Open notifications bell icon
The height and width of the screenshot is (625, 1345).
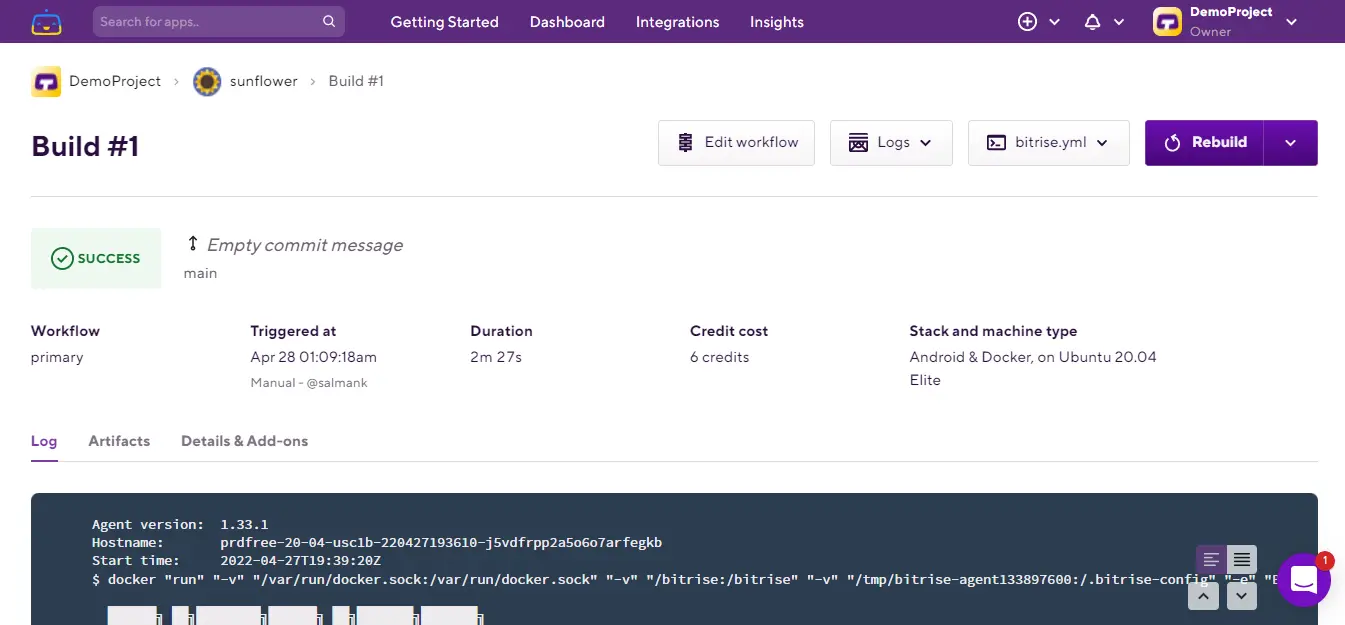click(1093, 22)
